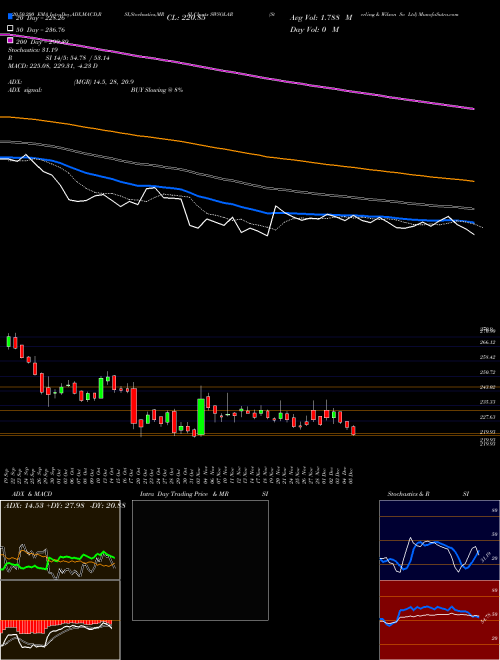Select the 'CL: 220.85' closing price text
The image size is (500, 660).
(186, 18)
